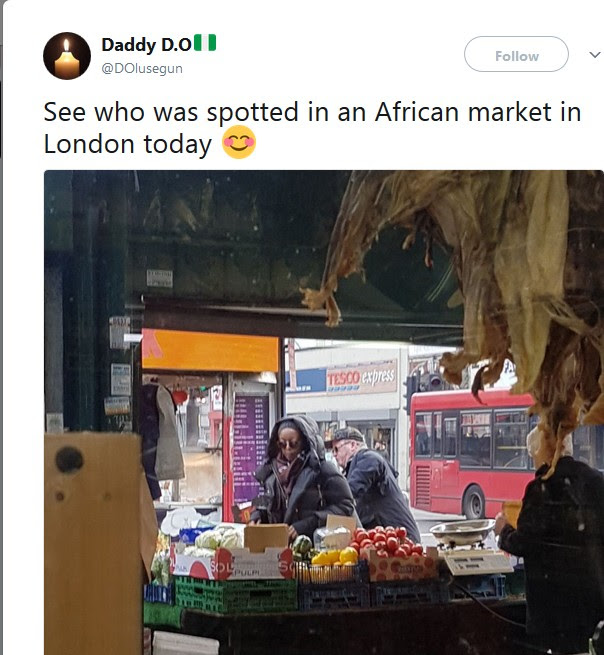This screenshot has height=655, width=604.
Task: Click the Tesco express sign in photo
Action: pos(361,378)
